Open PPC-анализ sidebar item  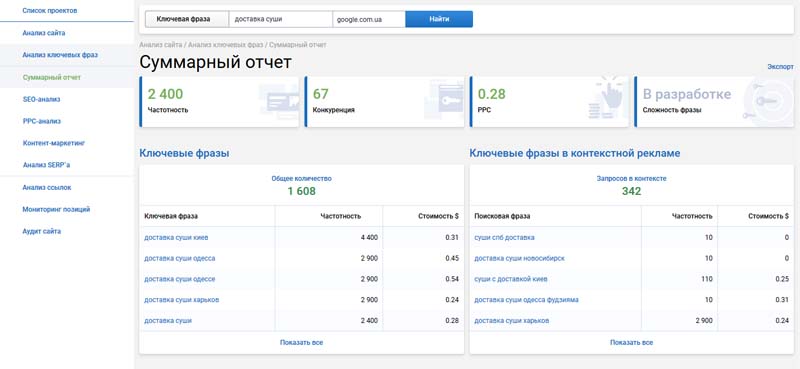tap(42, 121)
